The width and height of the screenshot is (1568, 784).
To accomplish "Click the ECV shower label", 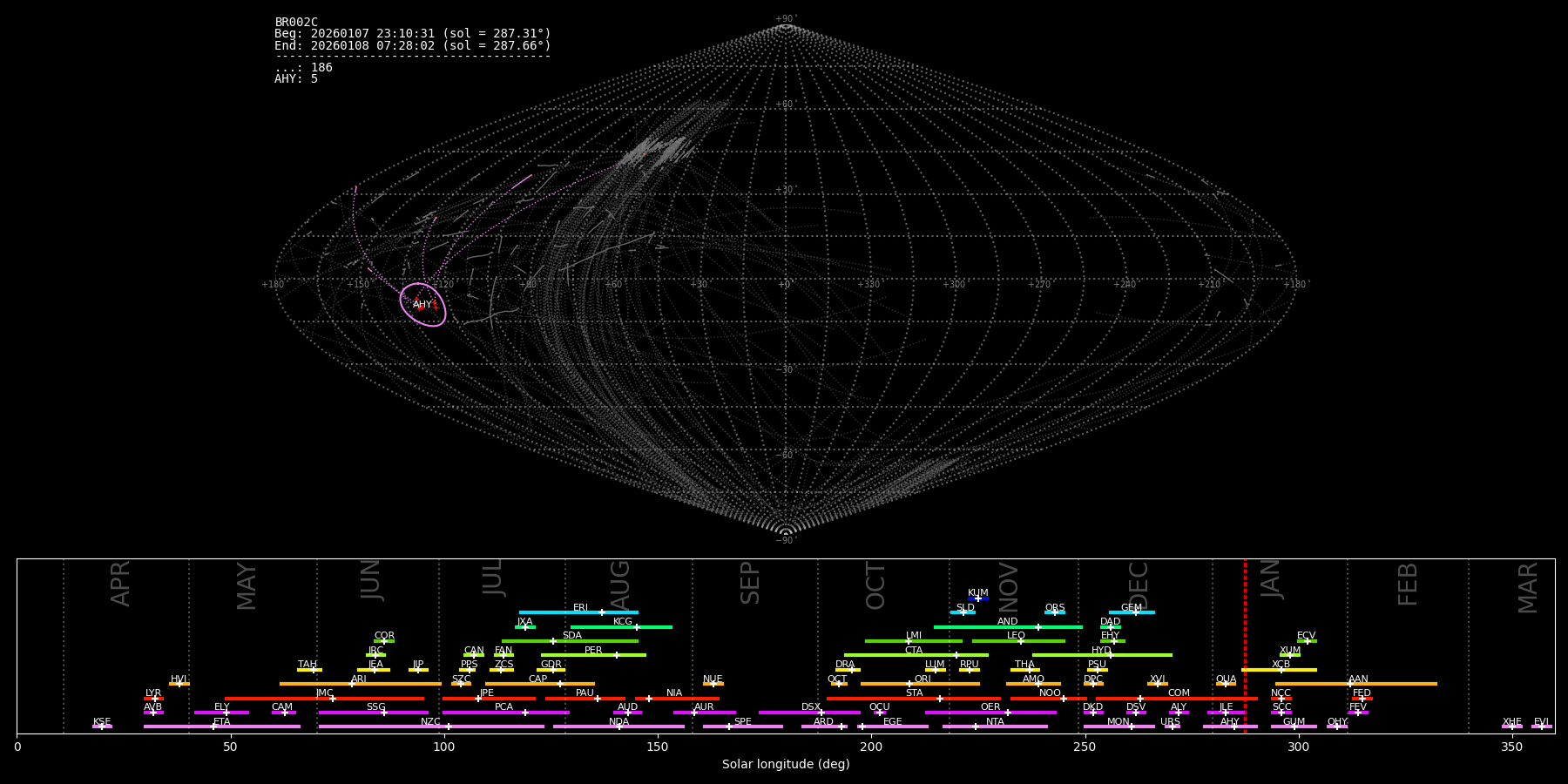I will 1306,636.
